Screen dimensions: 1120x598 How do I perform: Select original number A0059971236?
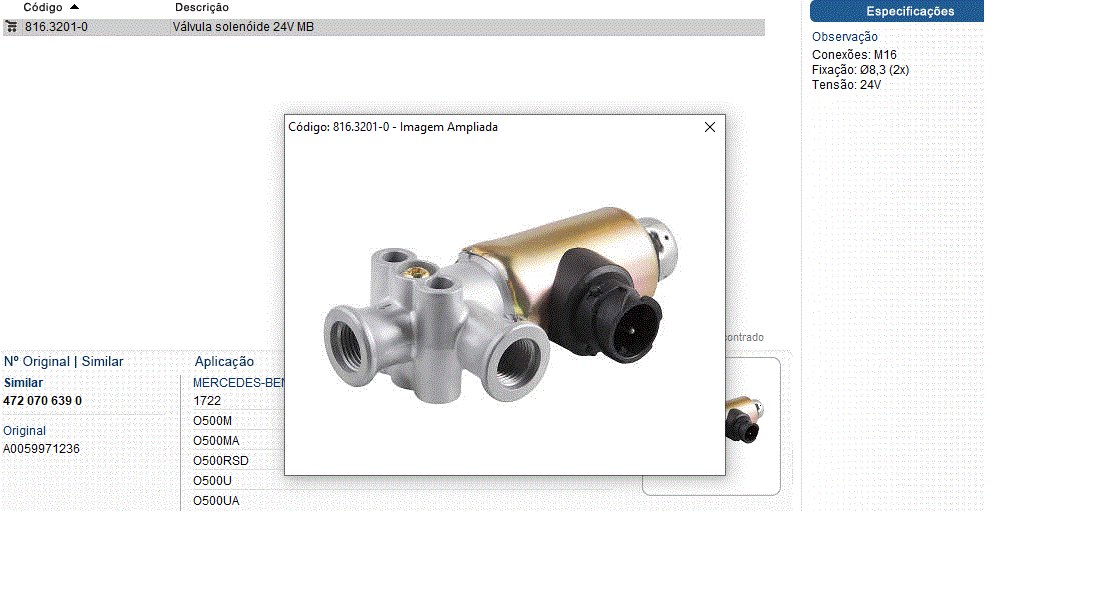click(41, 449)
